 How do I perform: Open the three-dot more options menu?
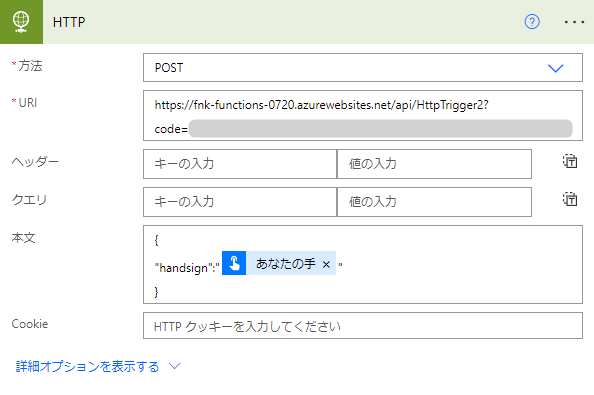click(x=574, y=22)
